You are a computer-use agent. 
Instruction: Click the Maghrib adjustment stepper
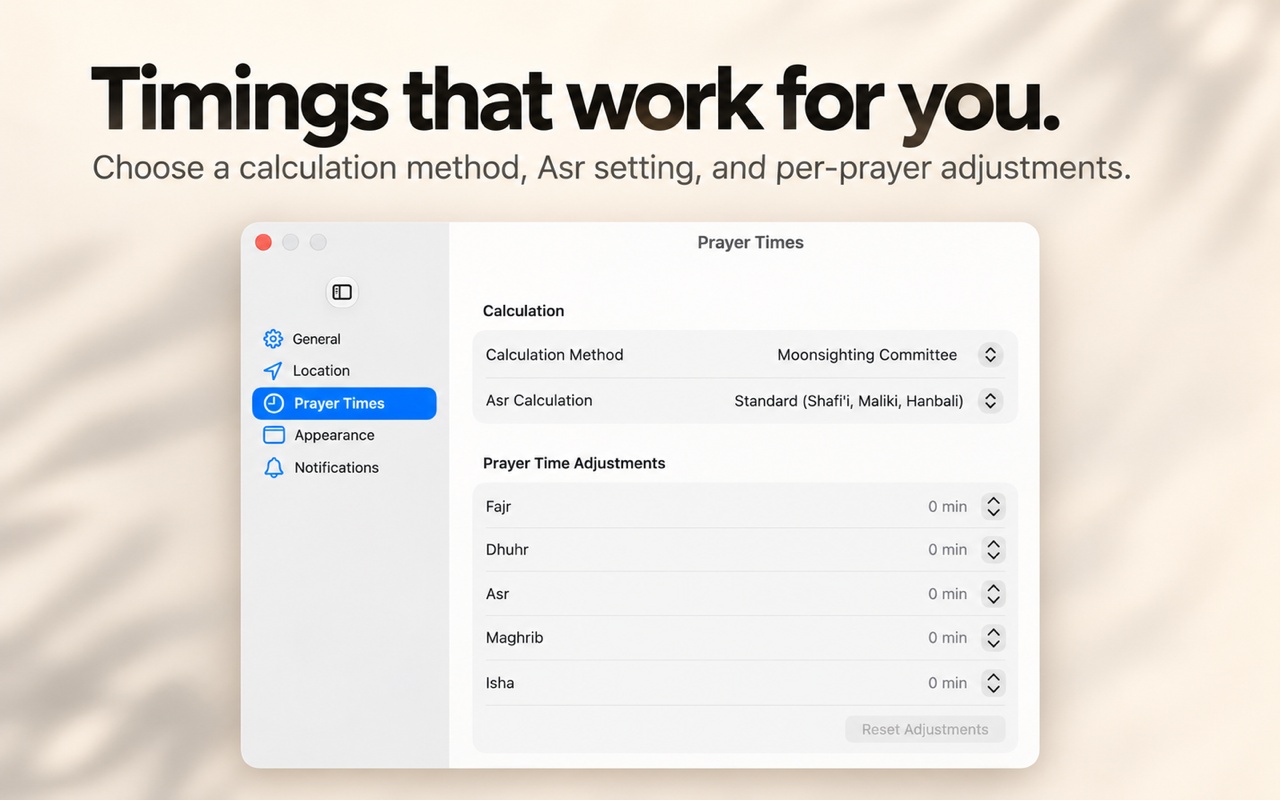pos(993,638)
